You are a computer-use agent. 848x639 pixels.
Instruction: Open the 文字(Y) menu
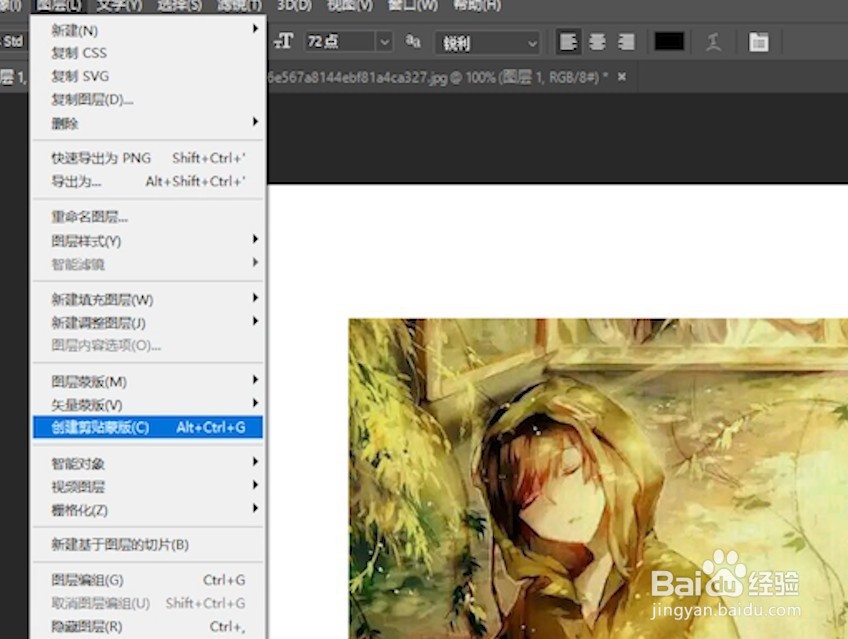pos(119,5)
